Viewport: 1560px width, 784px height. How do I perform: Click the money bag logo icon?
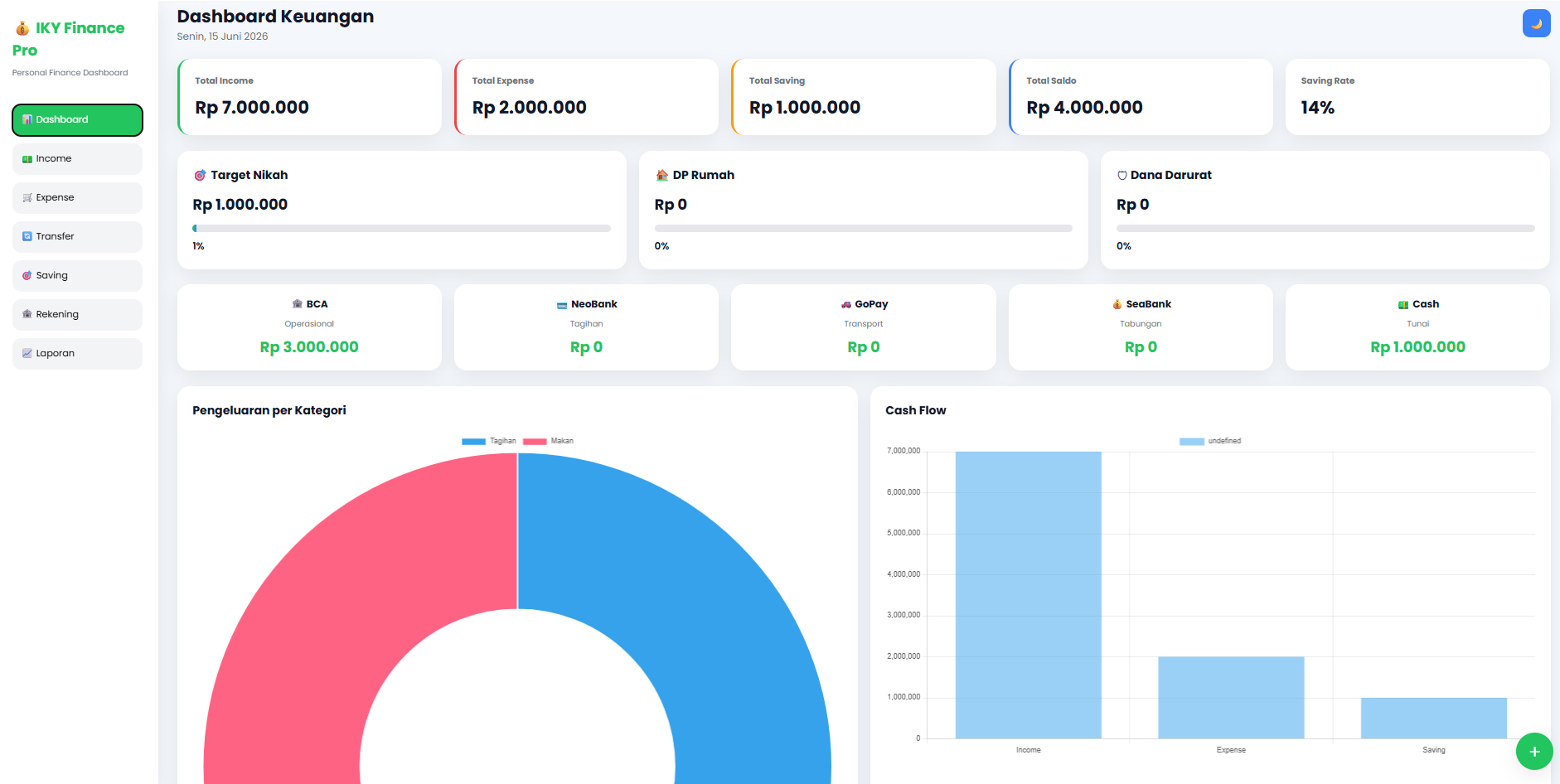point(22,28)
